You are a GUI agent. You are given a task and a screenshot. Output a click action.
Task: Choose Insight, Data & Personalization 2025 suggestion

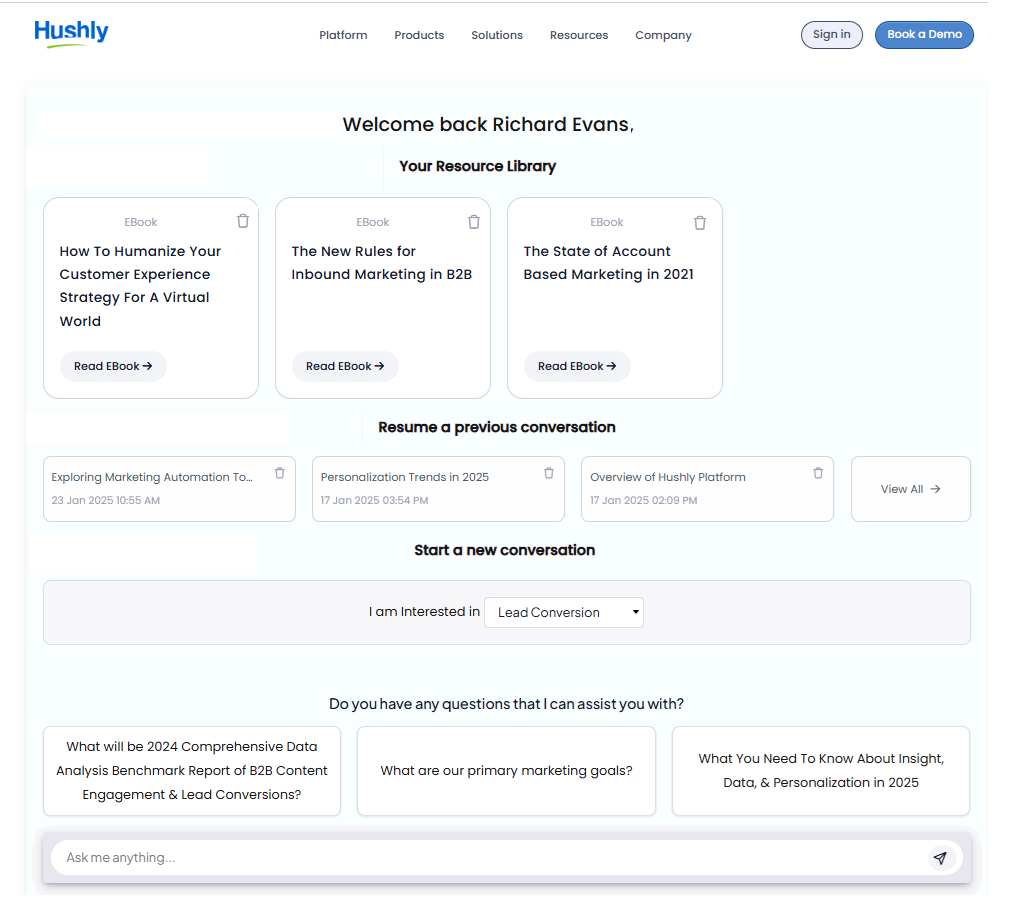pos(821,771)
